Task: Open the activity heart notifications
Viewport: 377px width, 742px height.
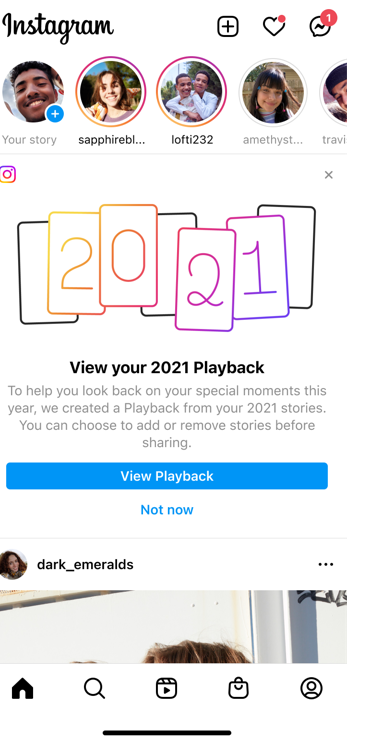Action: coord(274,26)
